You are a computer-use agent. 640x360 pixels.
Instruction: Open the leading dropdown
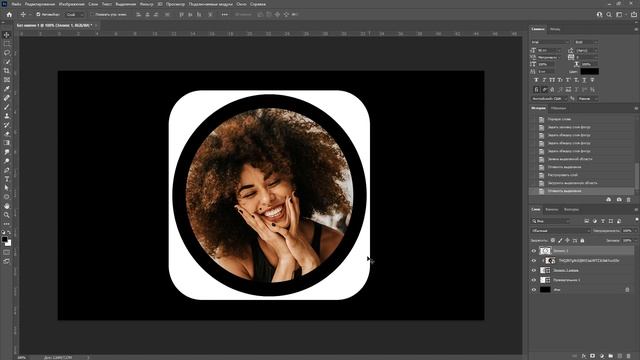(x=587, y=50)
